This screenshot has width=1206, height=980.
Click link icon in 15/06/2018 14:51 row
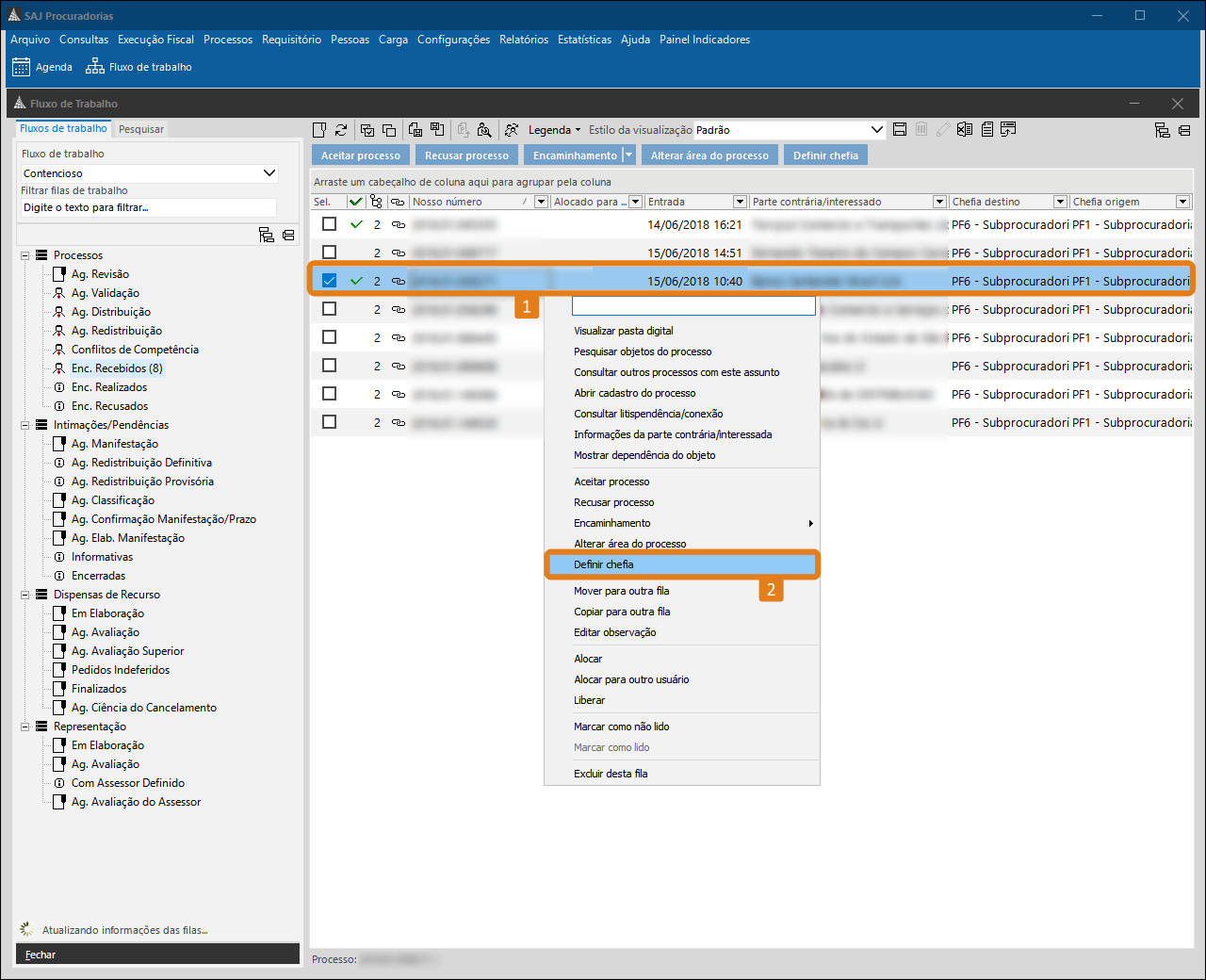coord(399,253)
